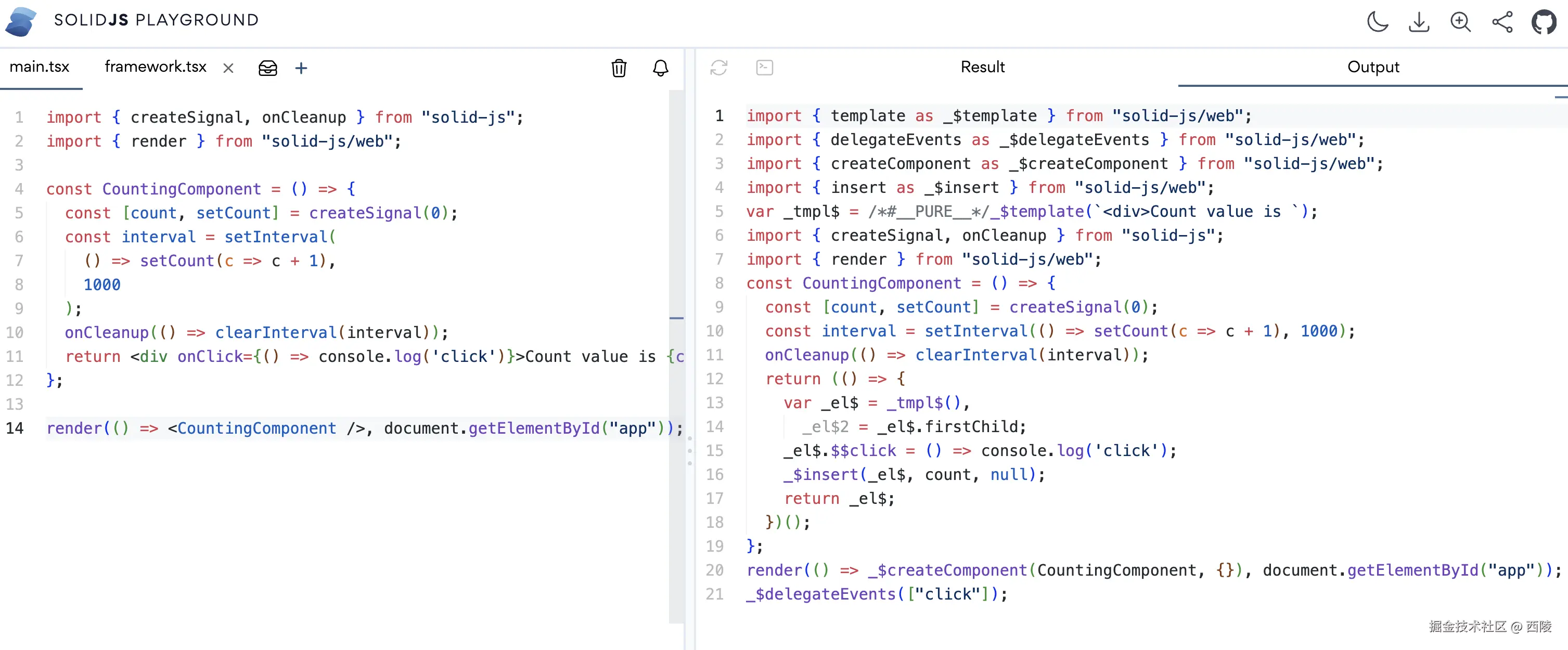Open the framework.tsx tab

click(x=155, y=67)
